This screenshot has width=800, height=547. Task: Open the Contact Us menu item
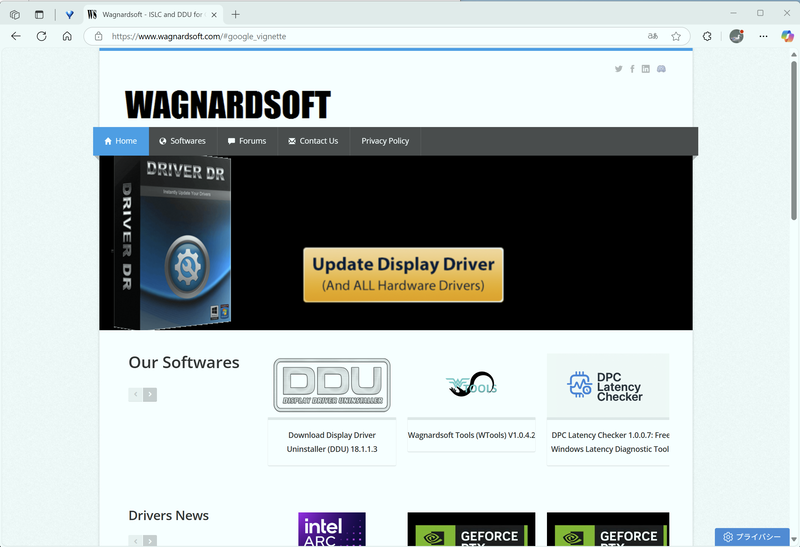[313, 141]
